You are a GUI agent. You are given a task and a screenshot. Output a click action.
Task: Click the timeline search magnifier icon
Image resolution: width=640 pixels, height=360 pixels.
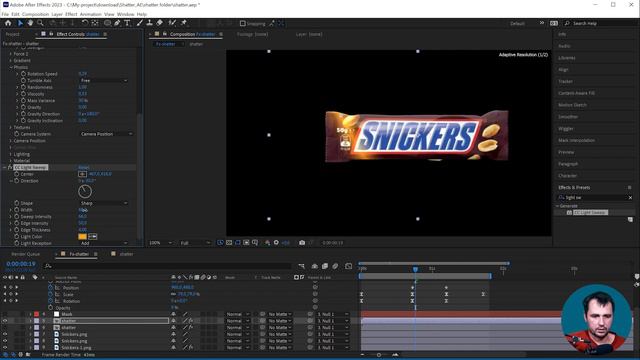[x=48, y=266]
